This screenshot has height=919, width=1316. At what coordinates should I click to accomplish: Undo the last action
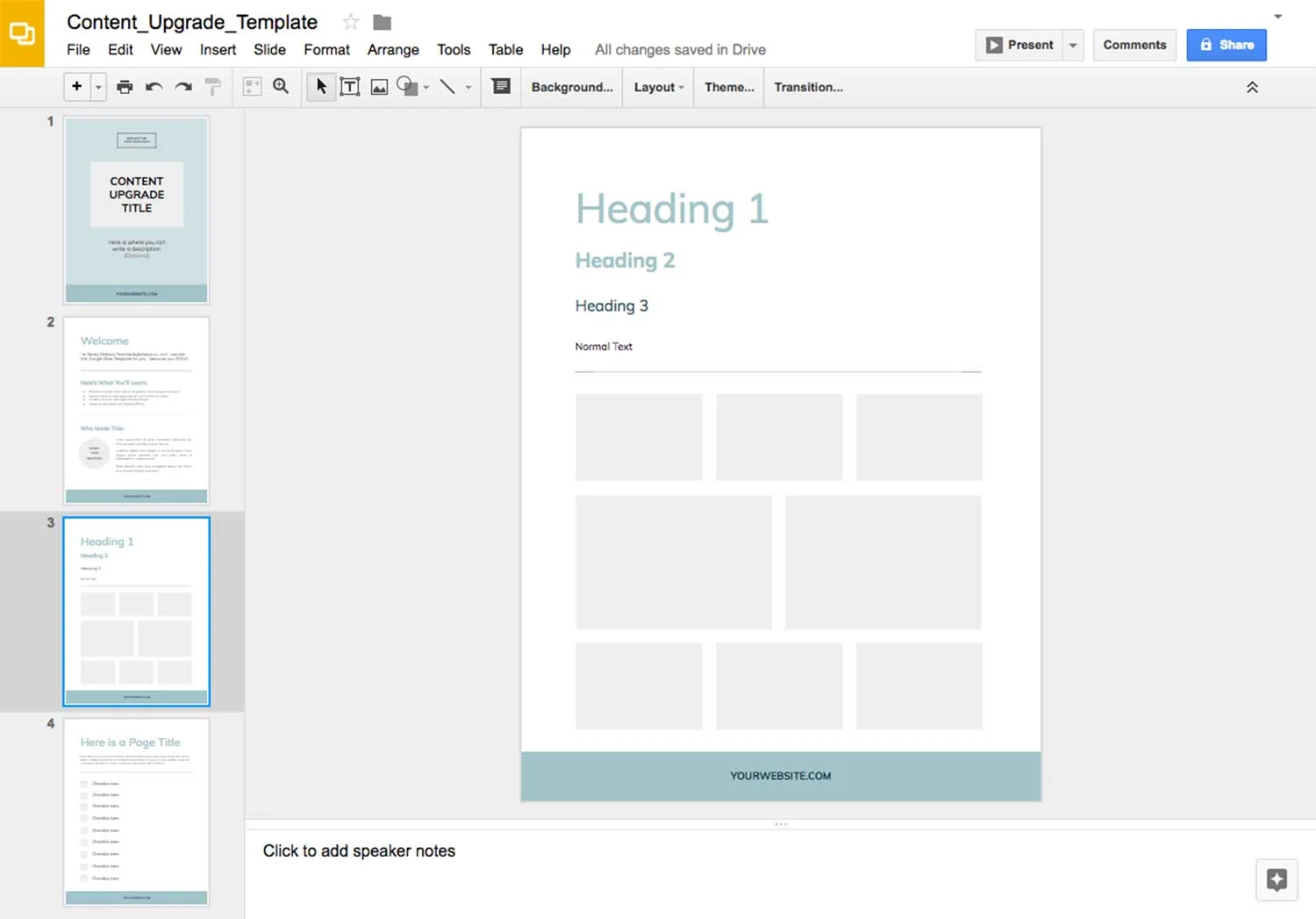tap(154, 86)
